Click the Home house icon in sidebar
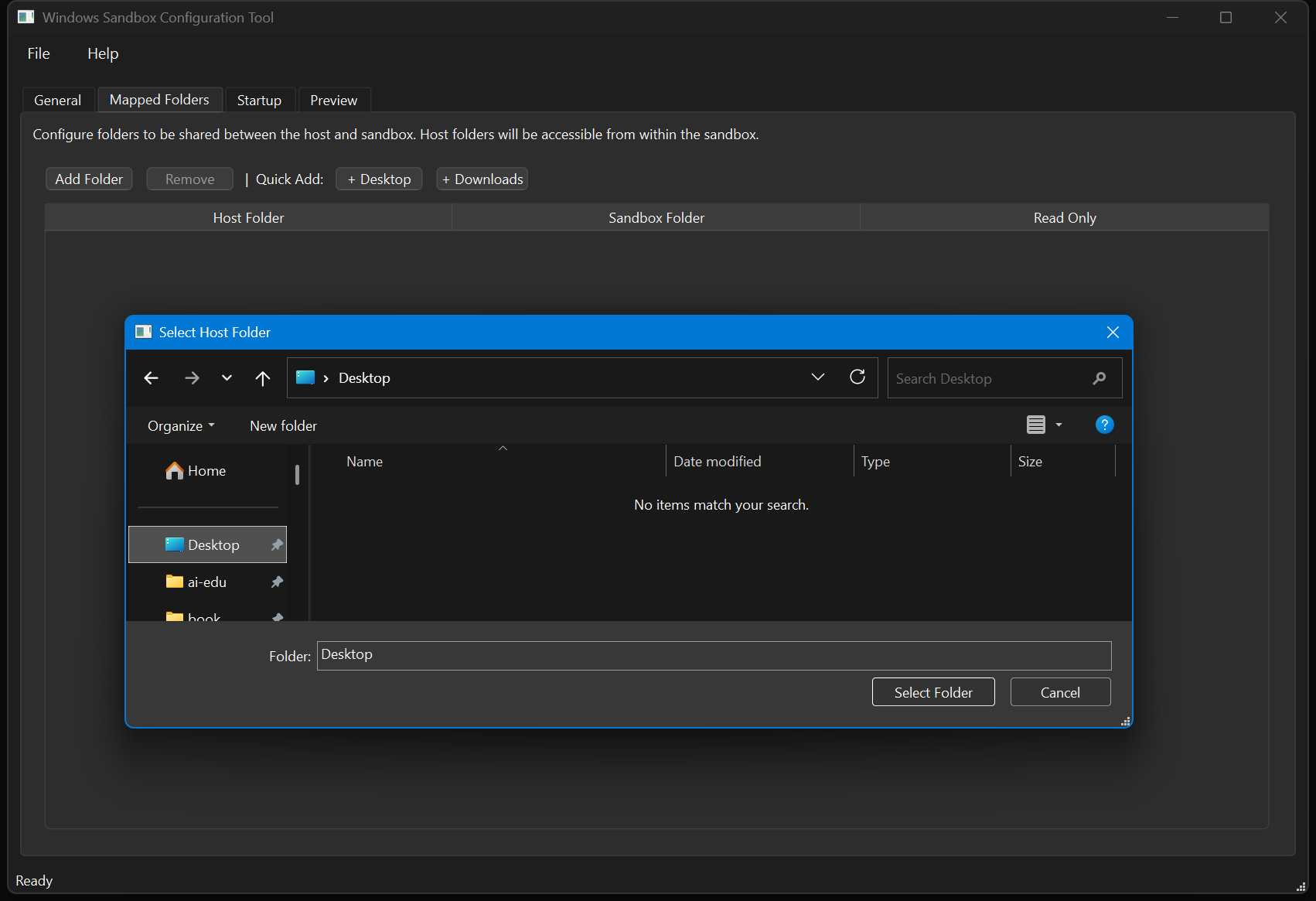Screen dimensions: 1316x901 pos(175,471)
